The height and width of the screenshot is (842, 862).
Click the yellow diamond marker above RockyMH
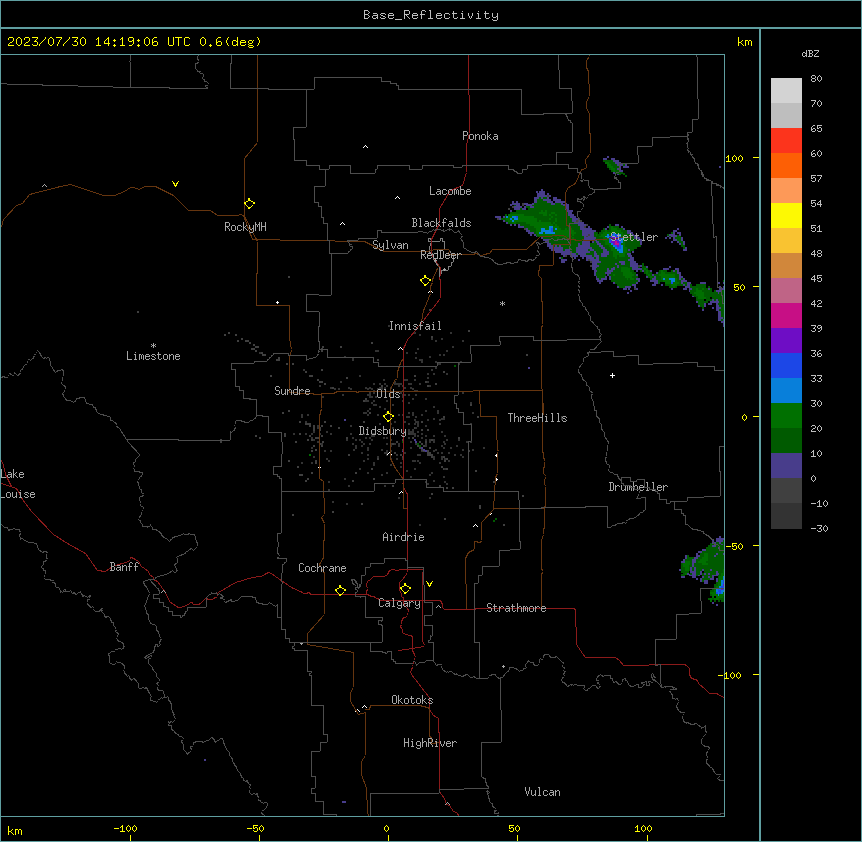pyautogui.click(x=249, y=204)
